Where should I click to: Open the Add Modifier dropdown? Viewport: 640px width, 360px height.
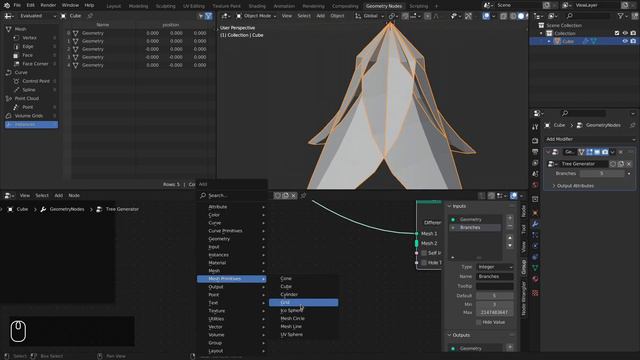590,139
